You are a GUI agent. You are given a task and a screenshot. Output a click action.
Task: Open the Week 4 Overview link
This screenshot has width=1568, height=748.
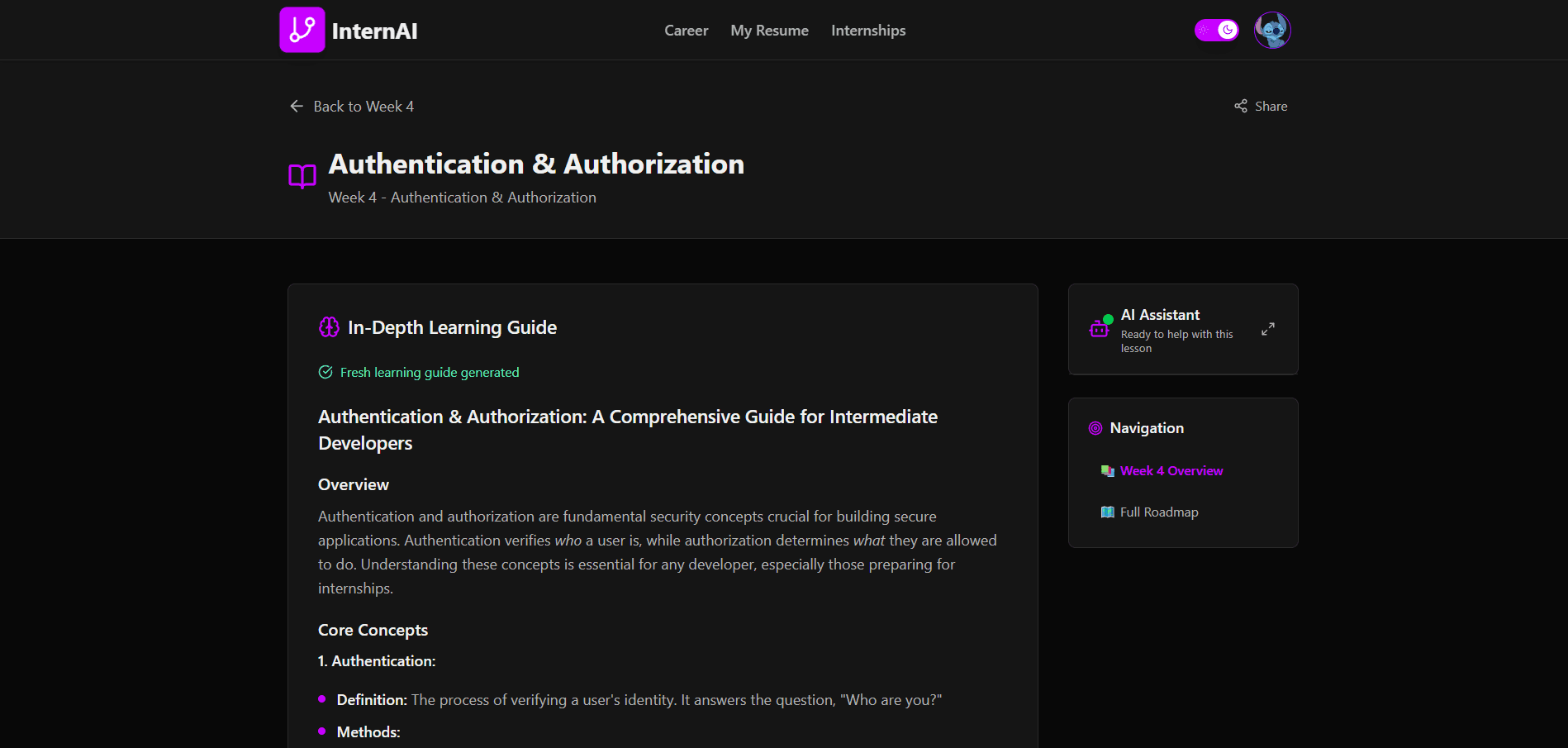coord(1171,471)
